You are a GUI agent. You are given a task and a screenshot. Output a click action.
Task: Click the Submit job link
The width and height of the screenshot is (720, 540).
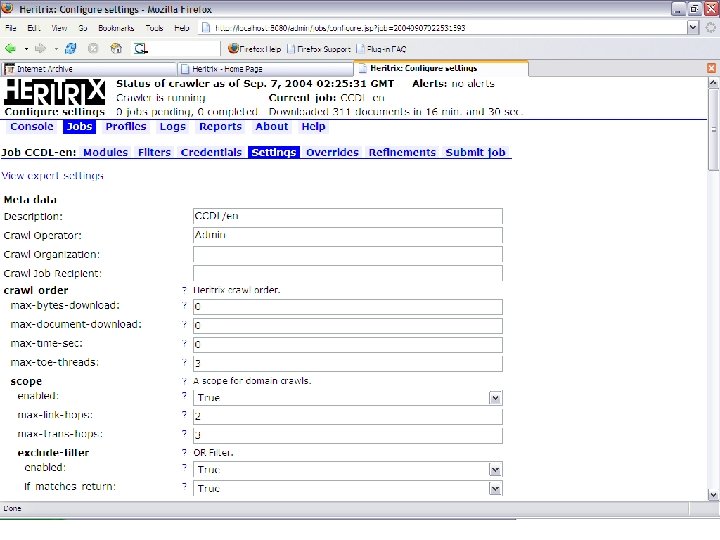click(475, 152)
